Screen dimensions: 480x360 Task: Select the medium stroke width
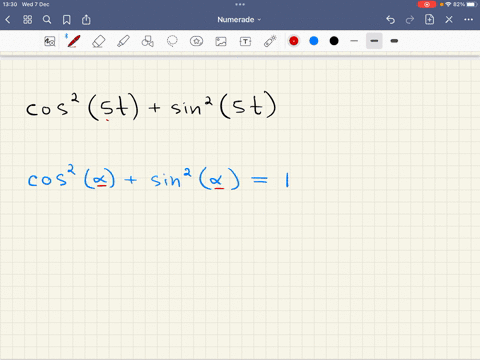pos(374,41)
